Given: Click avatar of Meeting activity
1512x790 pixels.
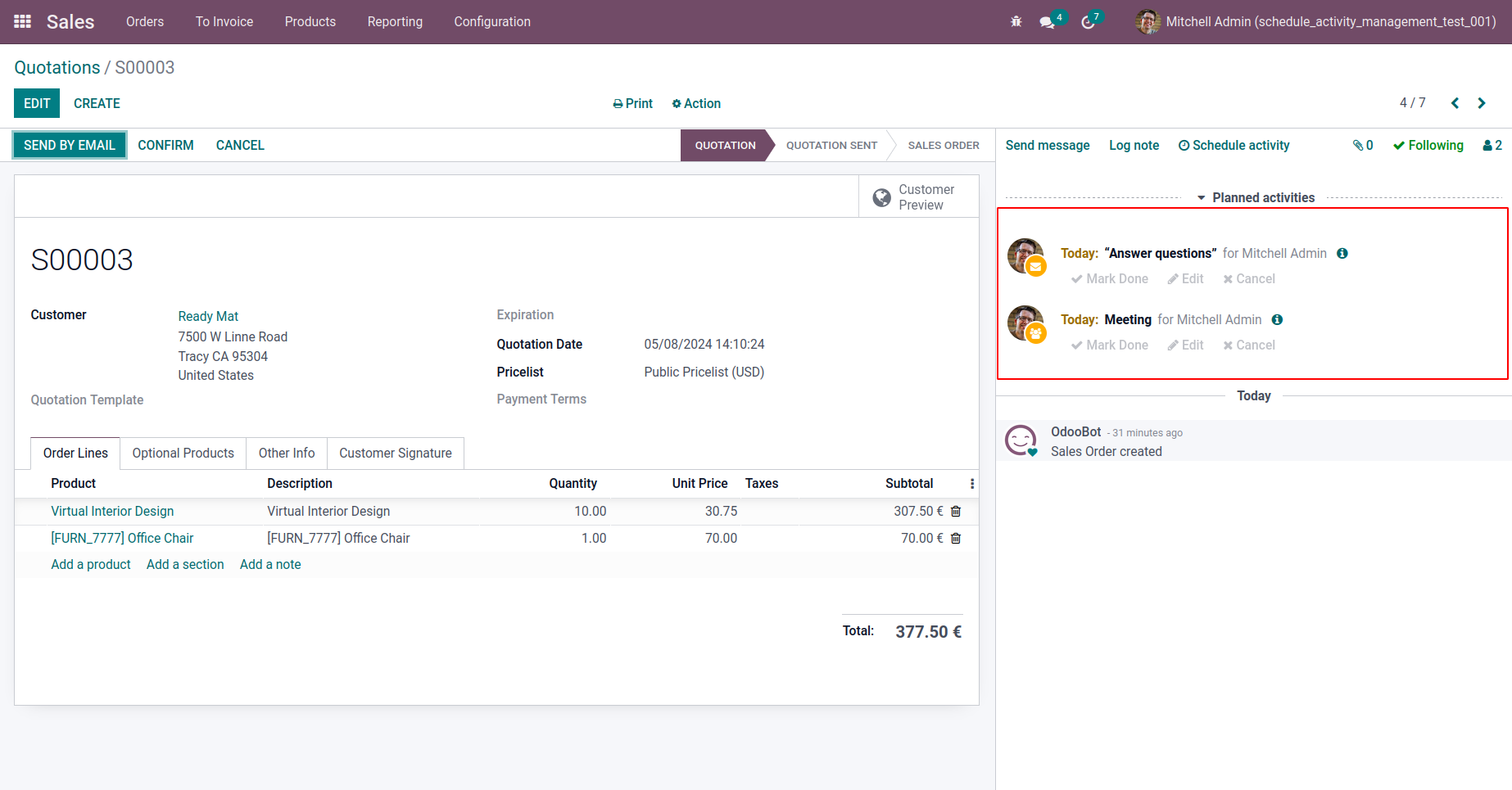Looking at the screenshot, I should pyautogui.click(x=1025, y=323).
